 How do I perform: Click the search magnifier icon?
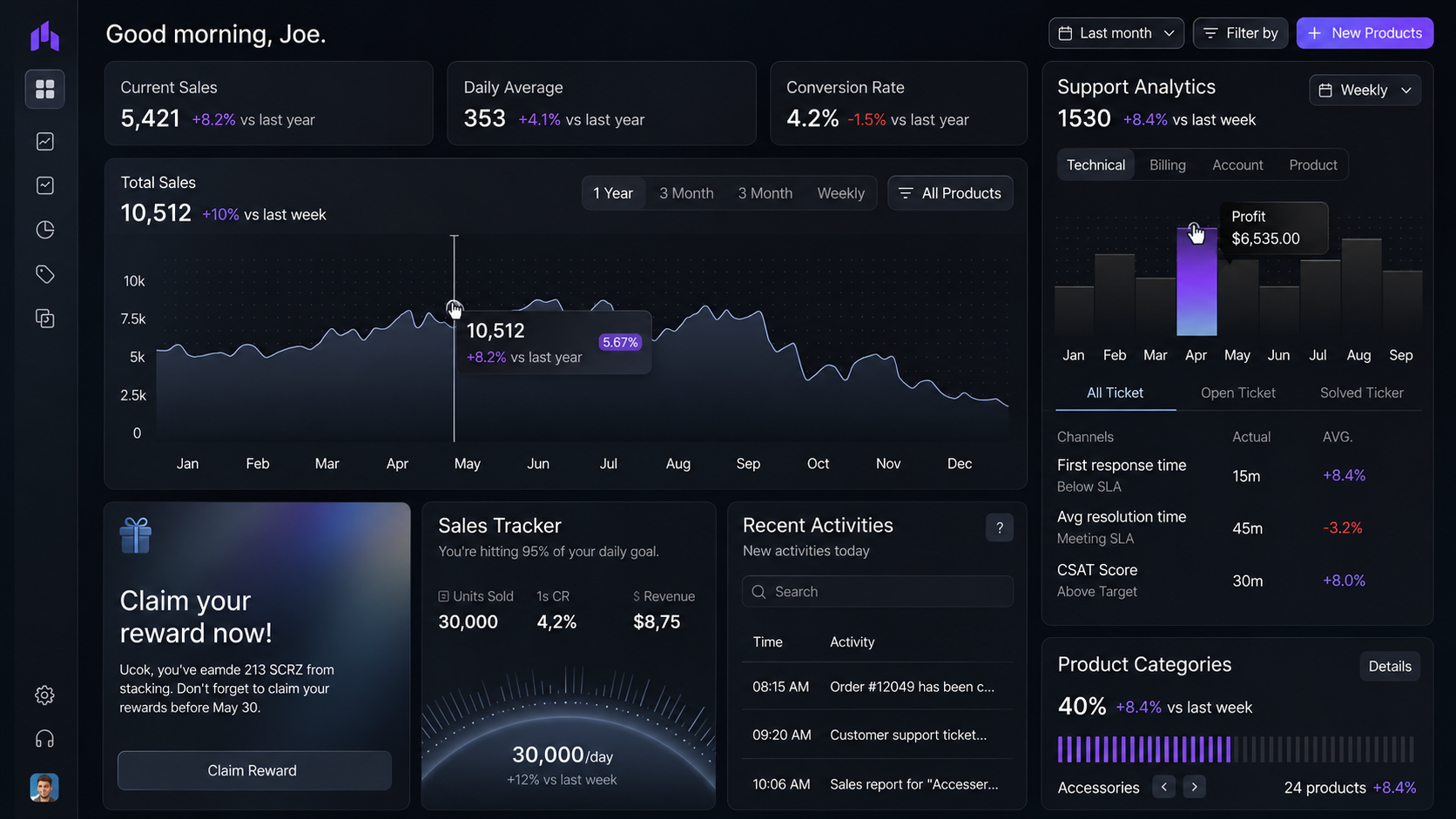tap(758, 592)
